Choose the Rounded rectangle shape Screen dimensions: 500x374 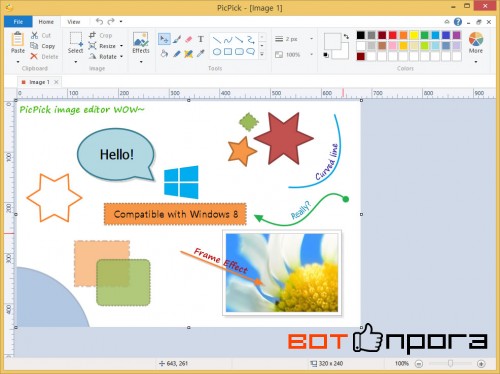(x=239, y=52)
